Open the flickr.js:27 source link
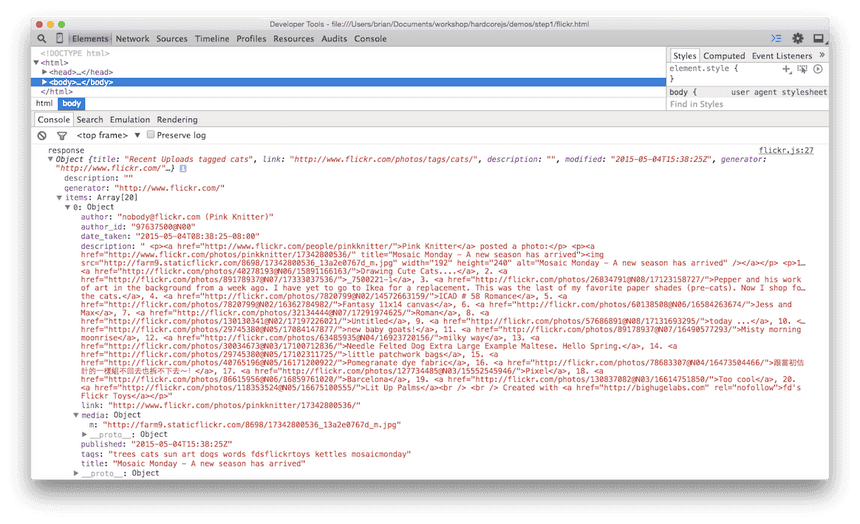The image size is (860, 524). pos(786,150)
